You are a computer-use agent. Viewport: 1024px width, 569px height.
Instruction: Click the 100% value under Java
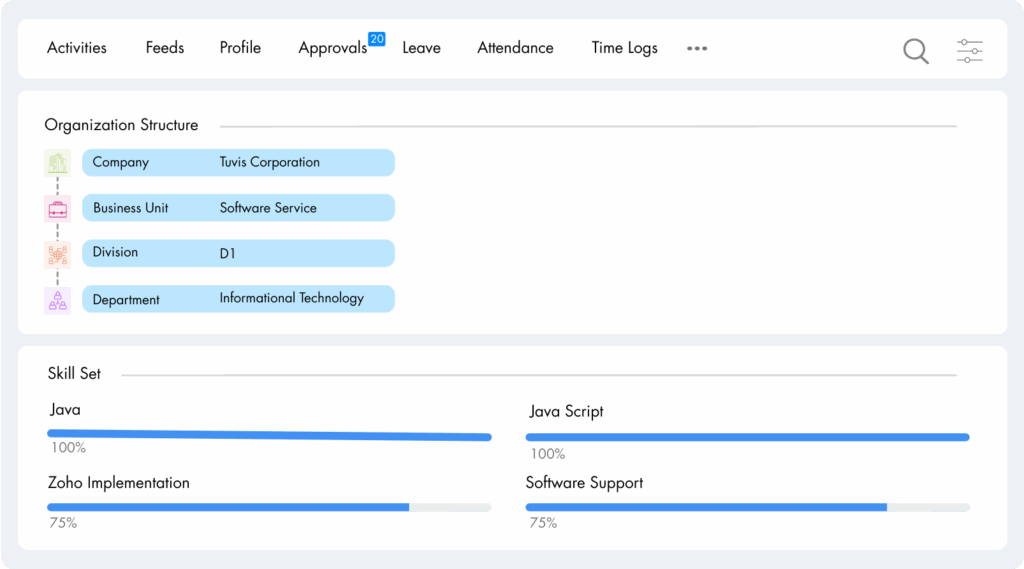click(x=69, y=447)
